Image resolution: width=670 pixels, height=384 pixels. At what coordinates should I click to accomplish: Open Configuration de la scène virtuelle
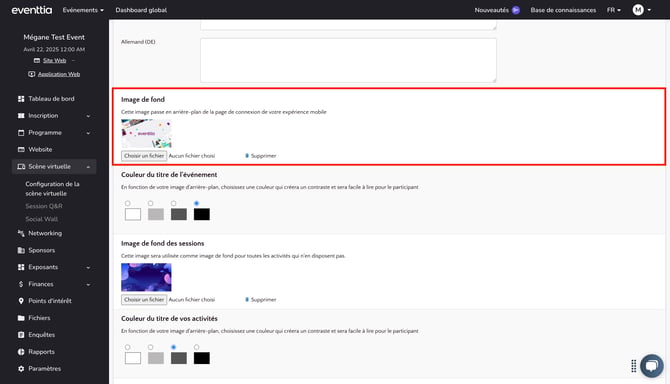[52, 189]
